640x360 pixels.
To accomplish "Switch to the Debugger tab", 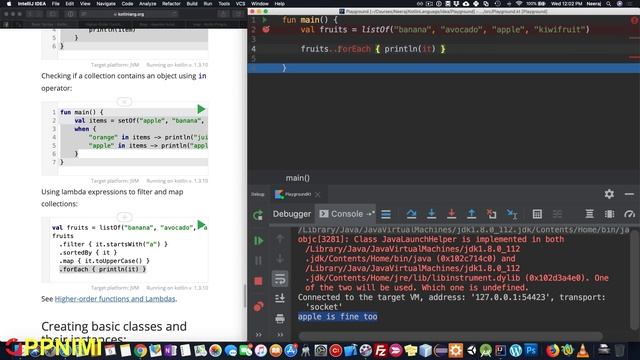I will (x=292, y=214).
